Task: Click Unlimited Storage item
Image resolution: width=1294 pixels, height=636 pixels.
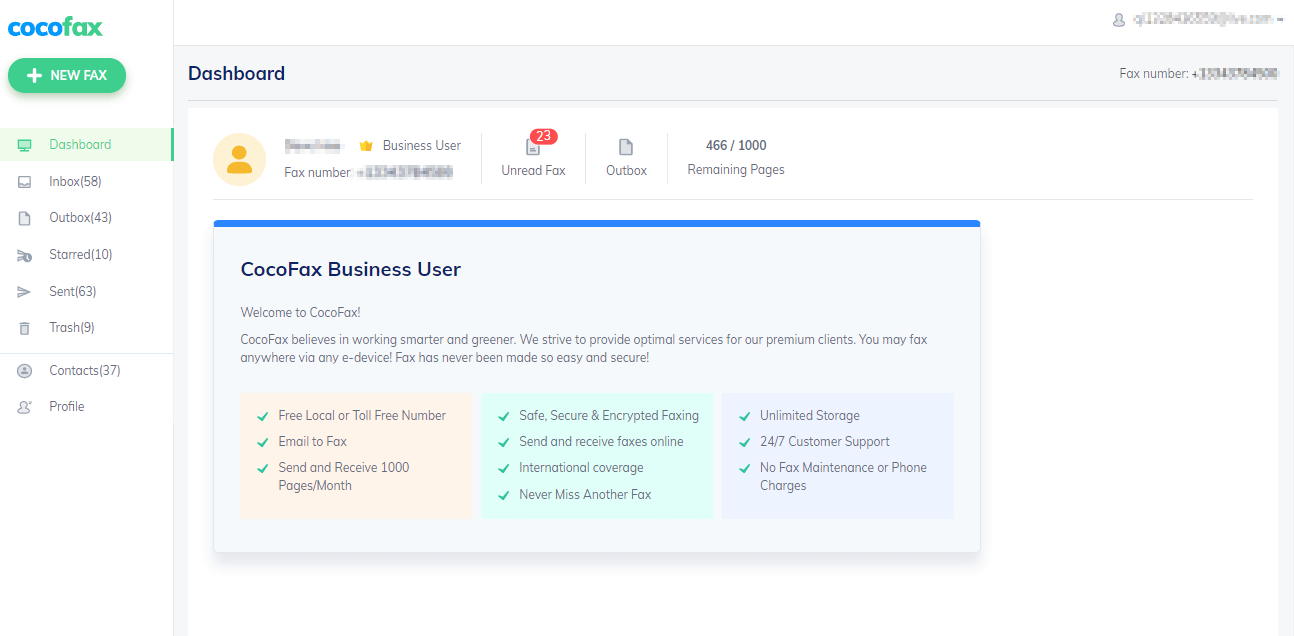Action: (810, 416)
